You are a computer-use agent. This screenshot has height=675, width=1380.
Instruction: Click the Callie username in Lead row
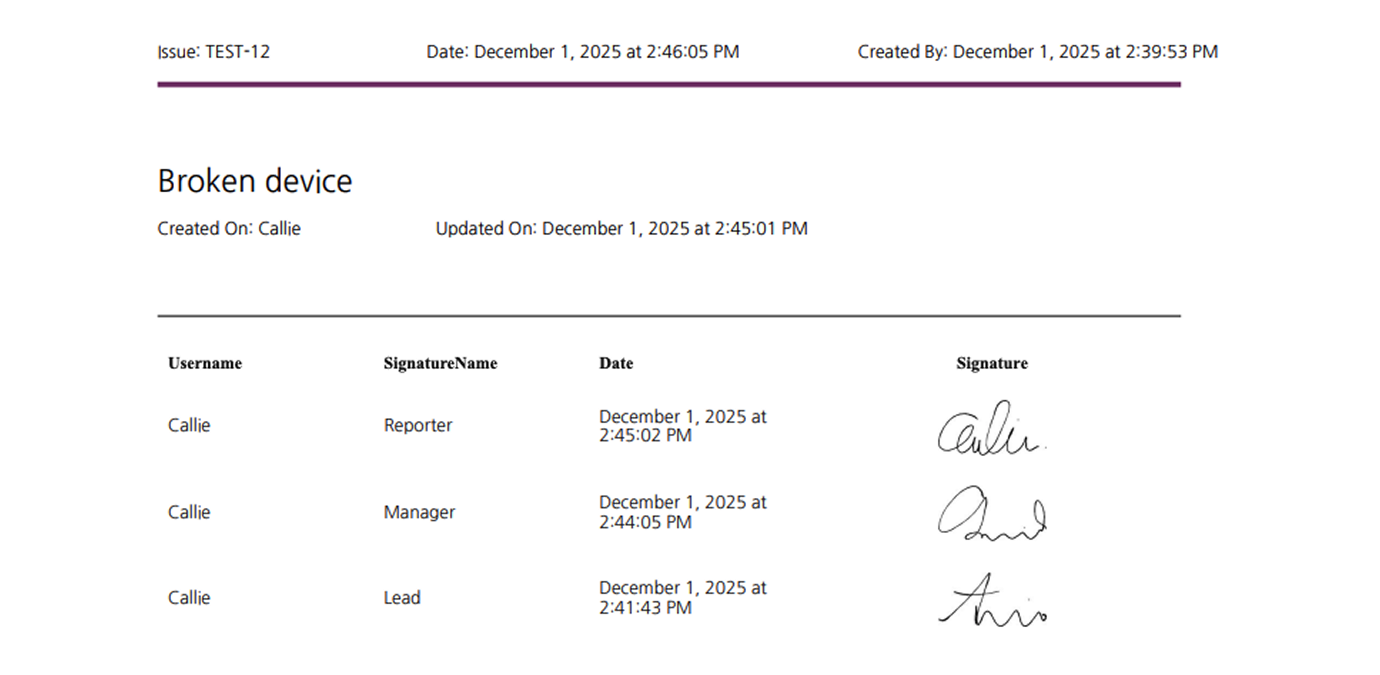[189, 598]
